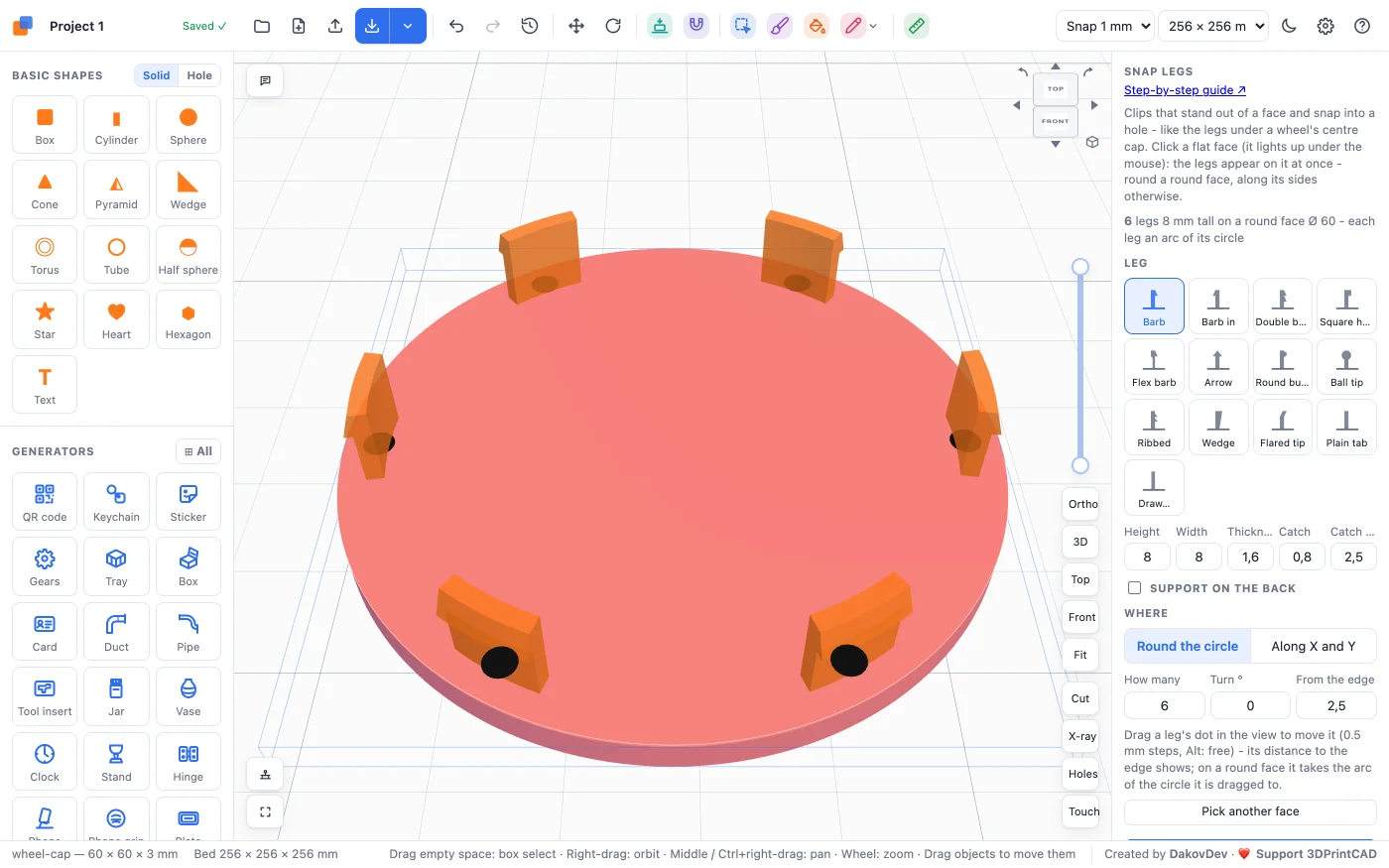This screenshot has height=868, width=1389.
Task: Insert a Star shape
Action: click(x=45, y=319)
